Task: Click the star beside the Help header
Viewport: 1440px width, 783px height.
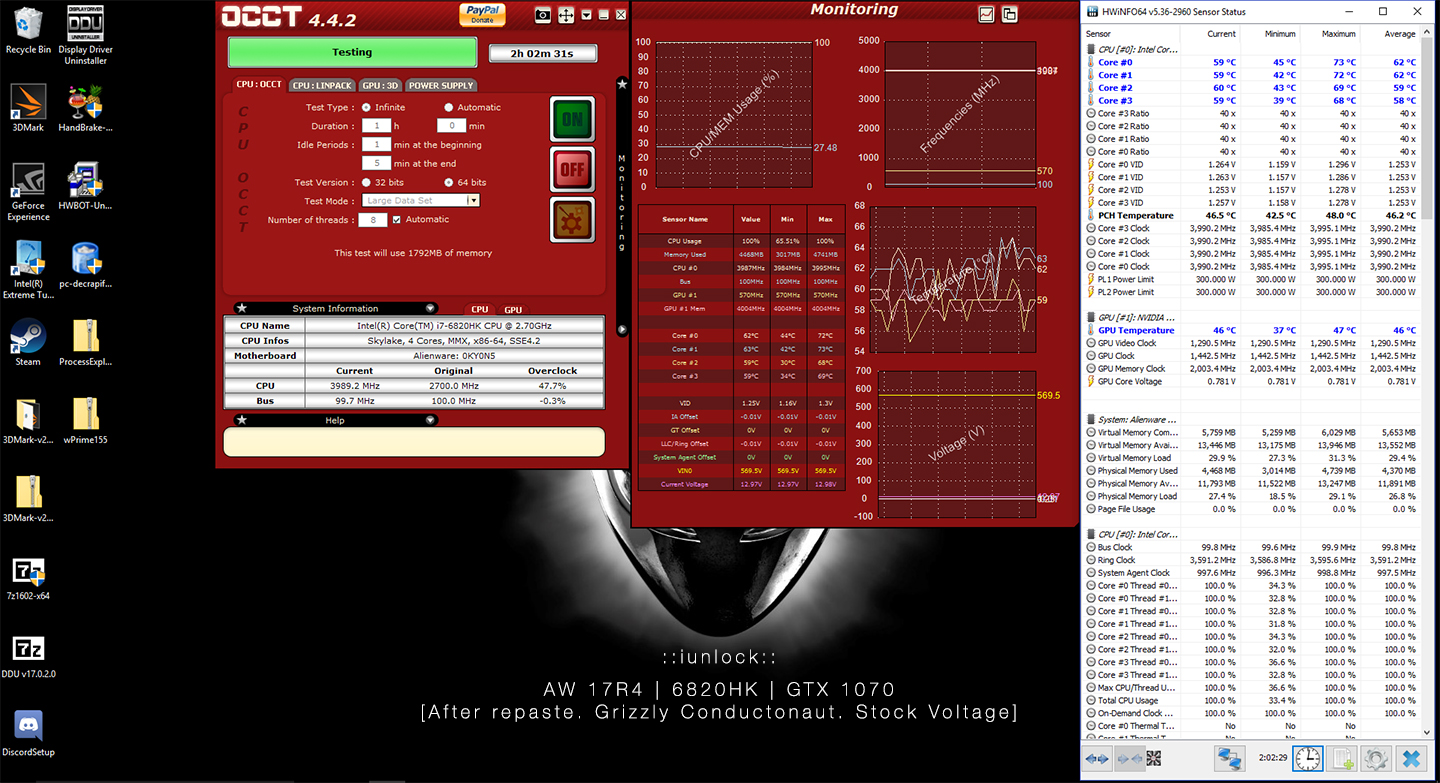Action: [242, 420]
